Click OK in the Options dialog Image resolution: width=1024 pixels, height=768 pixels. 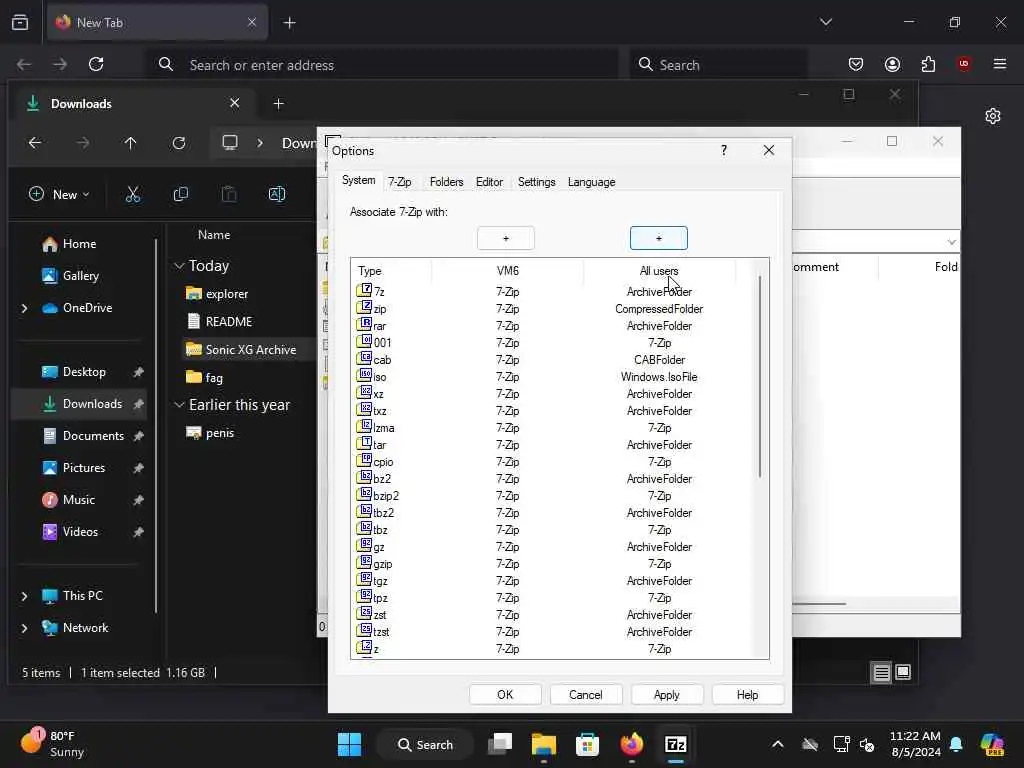(505, 695)
